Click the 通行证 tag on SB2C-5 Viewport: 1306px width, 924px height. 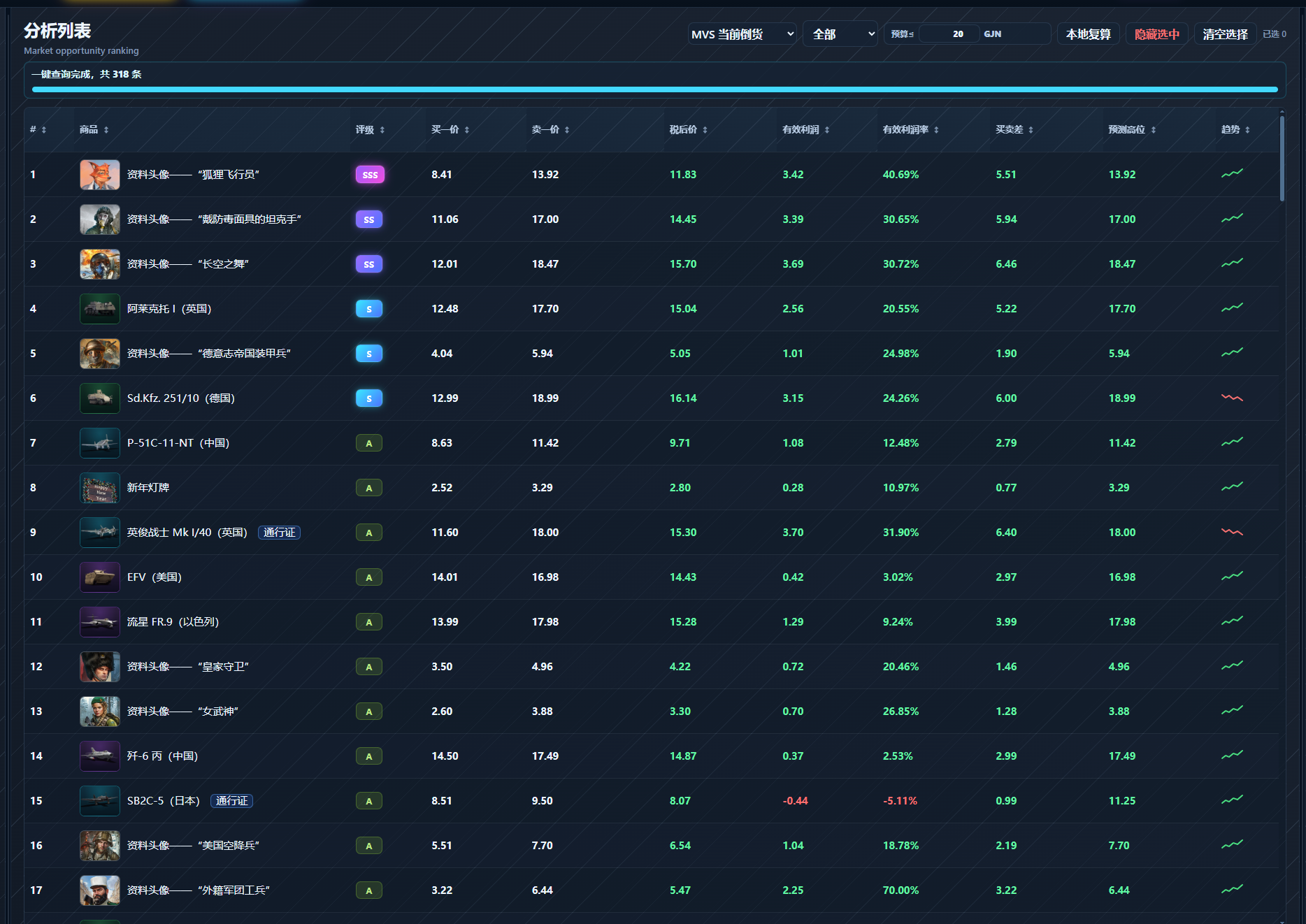pyautogui.click(x=231, y=801)
